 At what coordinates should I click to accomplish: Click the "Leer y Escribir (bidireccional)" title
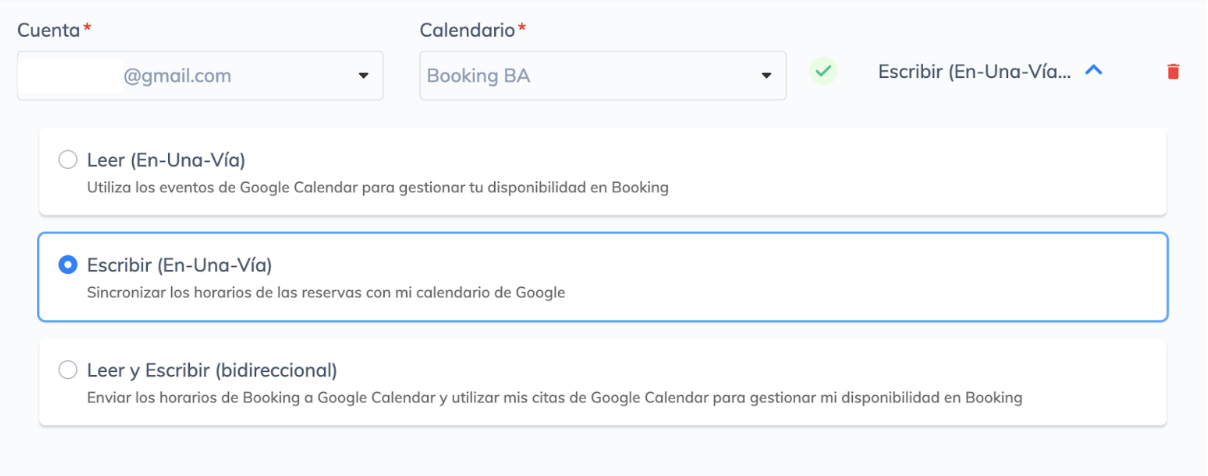[212, 370]
